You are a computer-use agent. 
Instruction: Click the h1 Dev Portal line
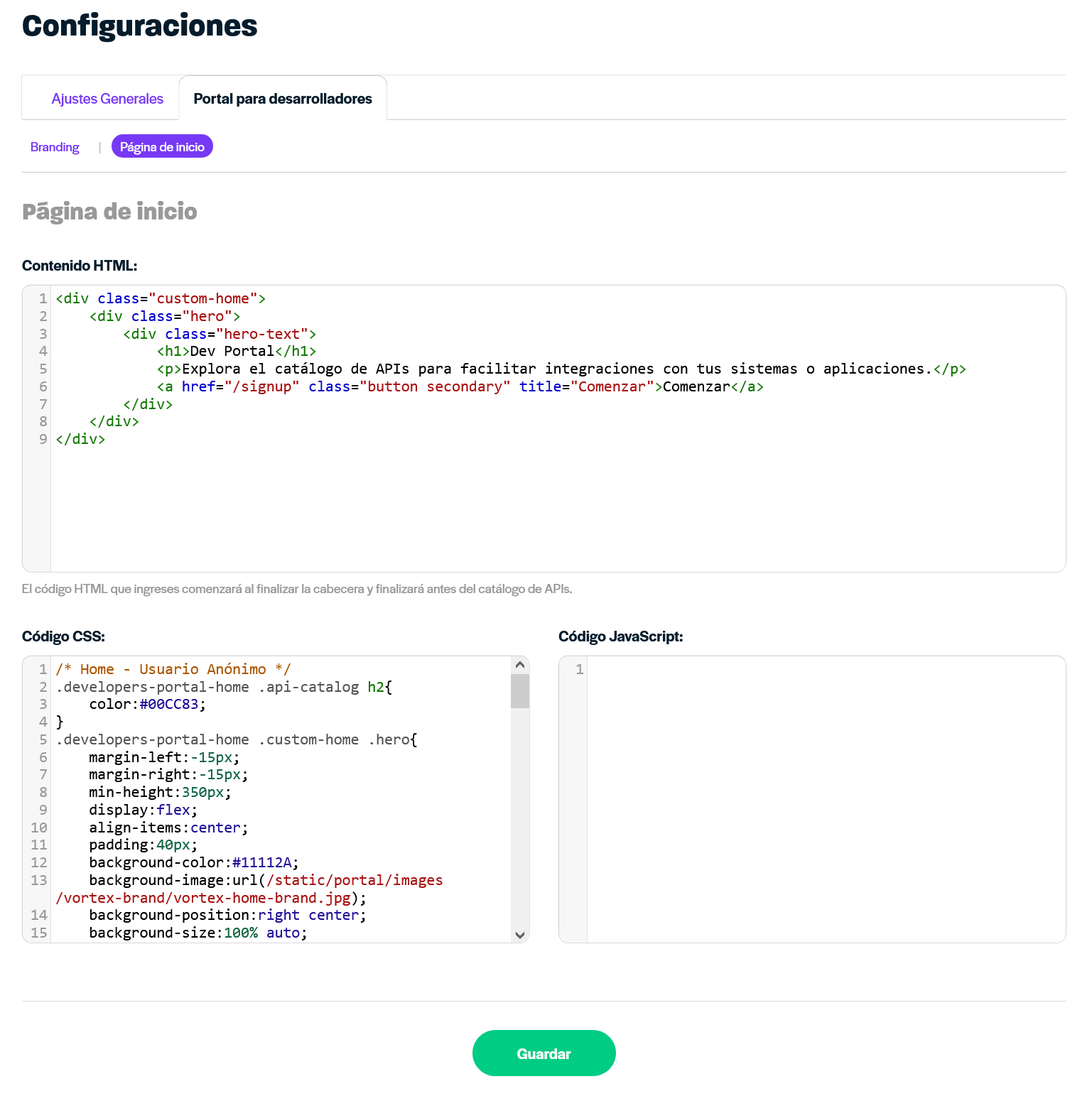click(x=237, y=351)
